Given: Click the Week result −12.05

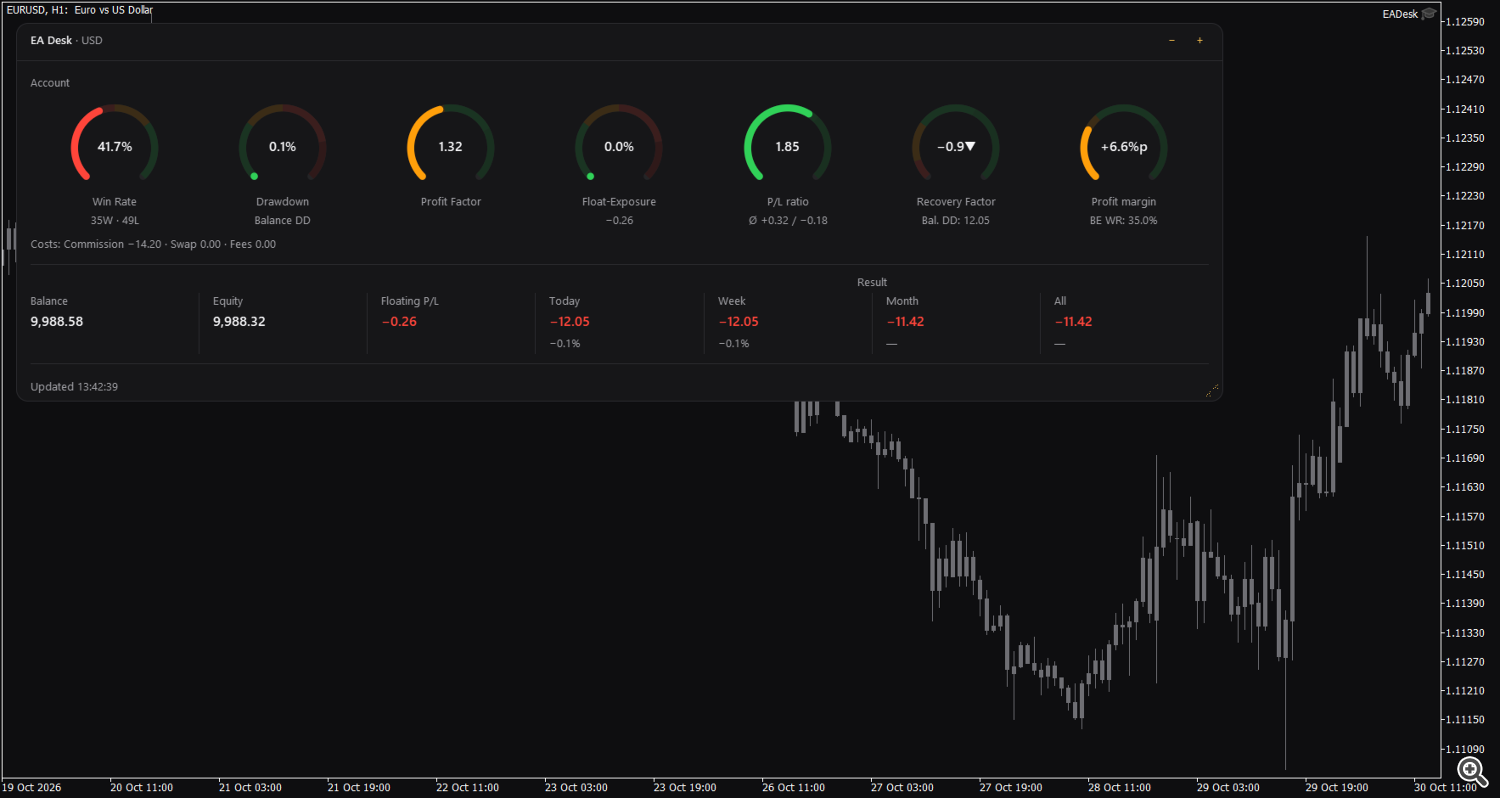Looking at the screenshot, I should coord(738,322).
